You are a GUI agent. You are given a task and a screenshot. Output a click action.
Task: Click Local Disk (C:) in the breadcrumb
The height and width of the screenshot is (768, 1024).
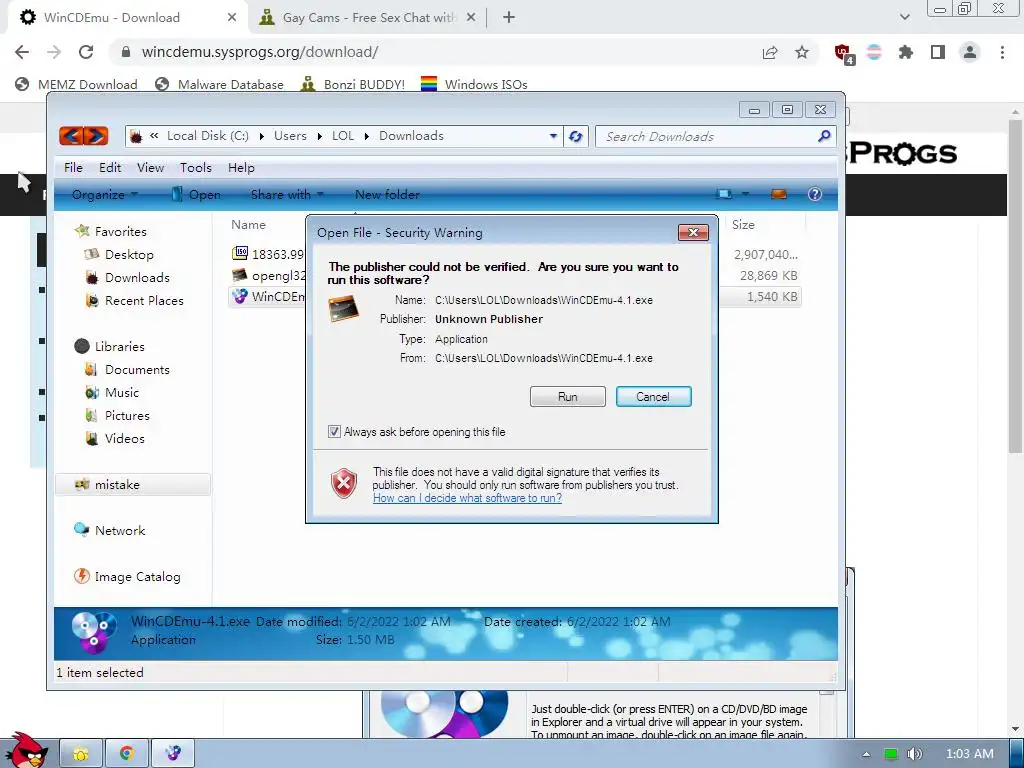pos(208,136)
